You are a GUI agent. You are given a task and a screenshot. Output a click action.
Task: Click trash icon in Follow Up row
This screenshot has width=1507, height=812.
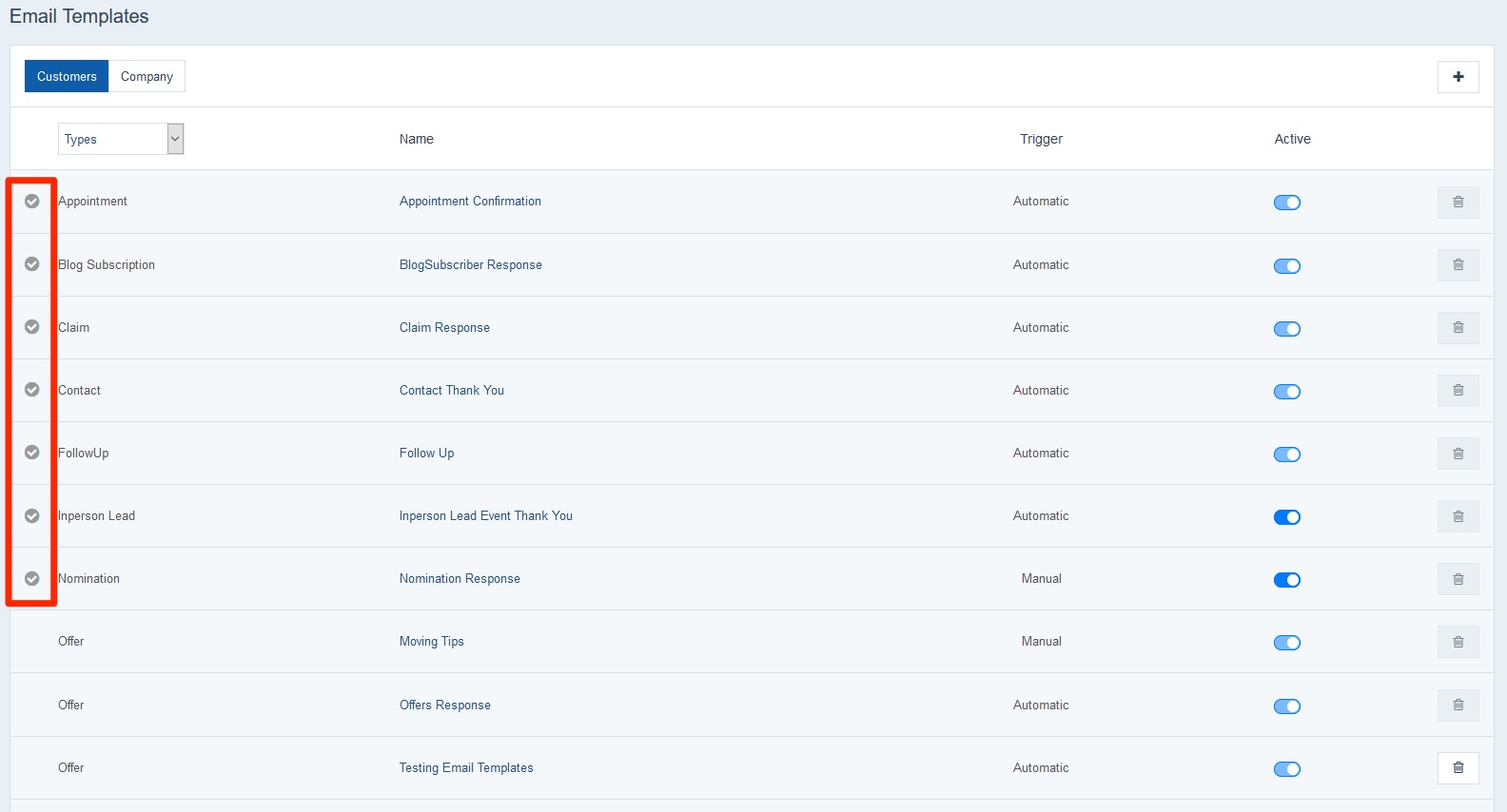click(x=1458, y=454)
